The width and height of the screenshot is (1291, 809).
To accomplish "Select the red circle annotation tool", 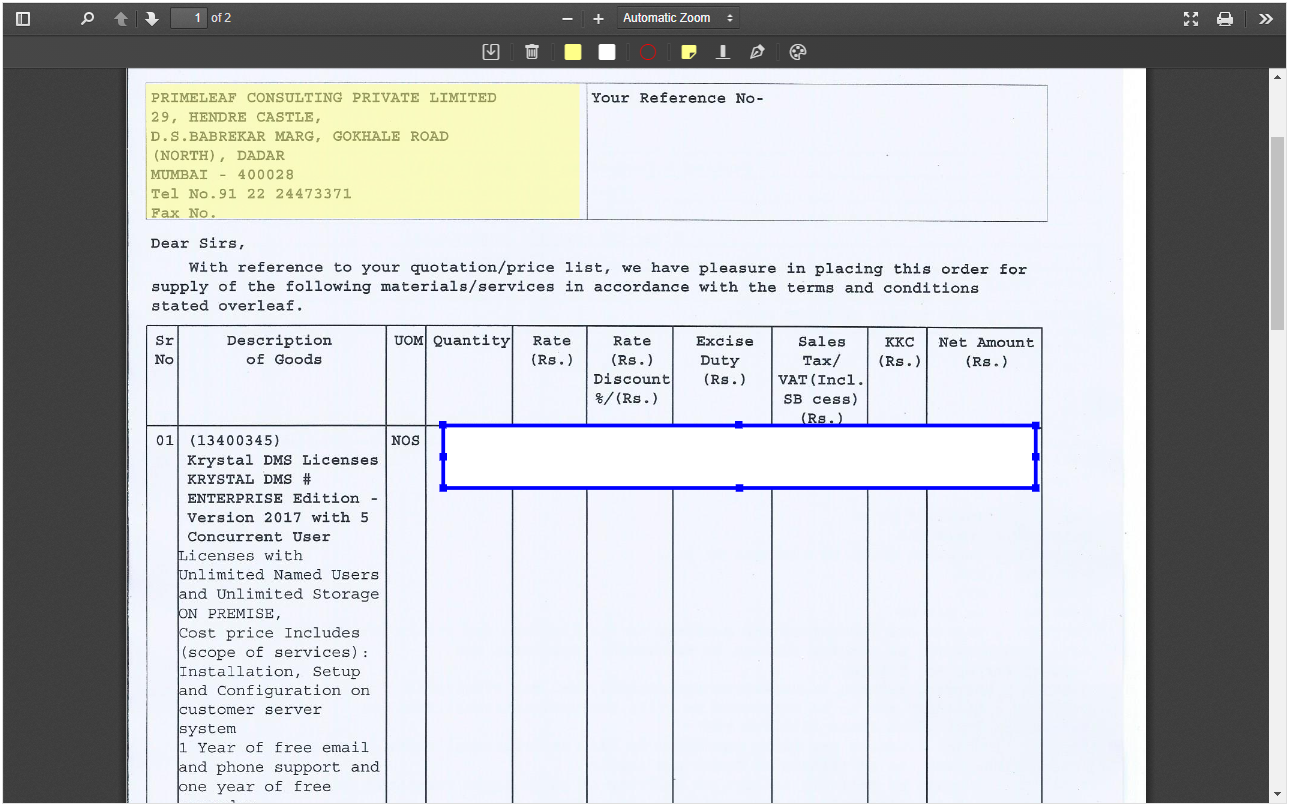I will (x=648, y=52).
